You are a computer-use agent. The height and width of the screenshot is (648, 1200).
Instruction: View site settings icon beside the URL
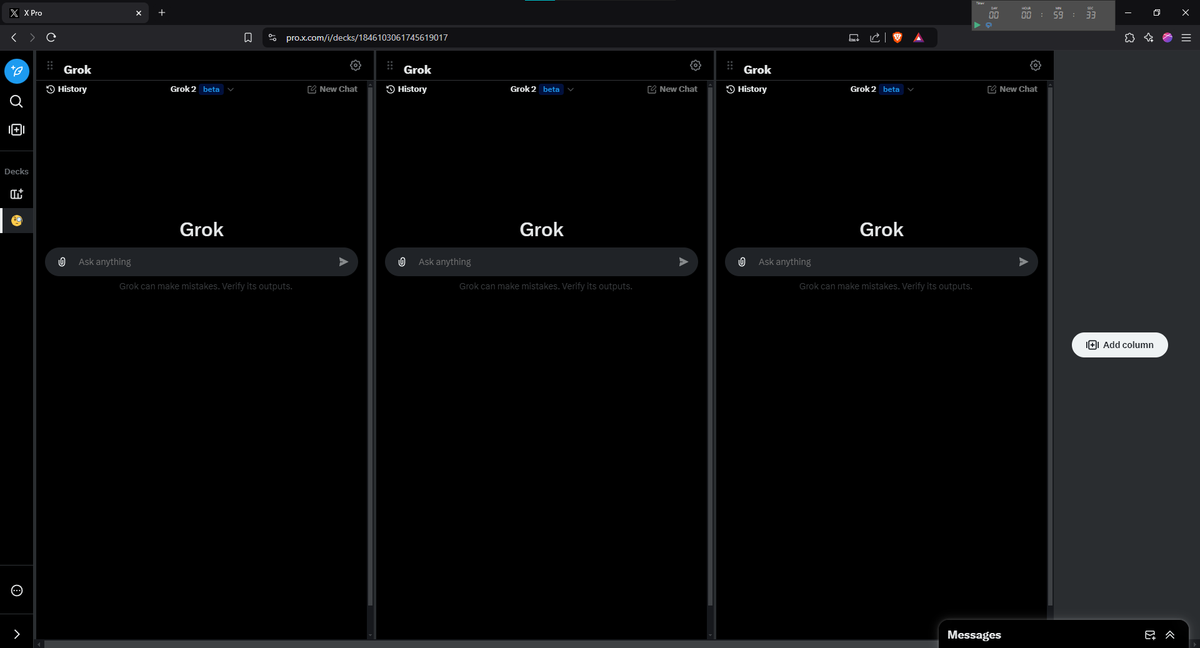pos(273,37)
